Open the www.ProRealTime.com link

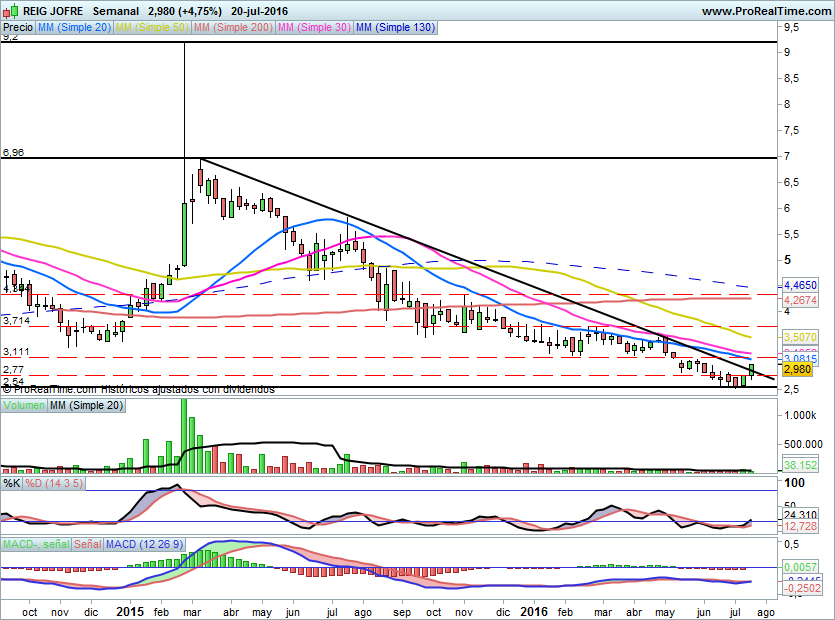[x=766, y=11]
